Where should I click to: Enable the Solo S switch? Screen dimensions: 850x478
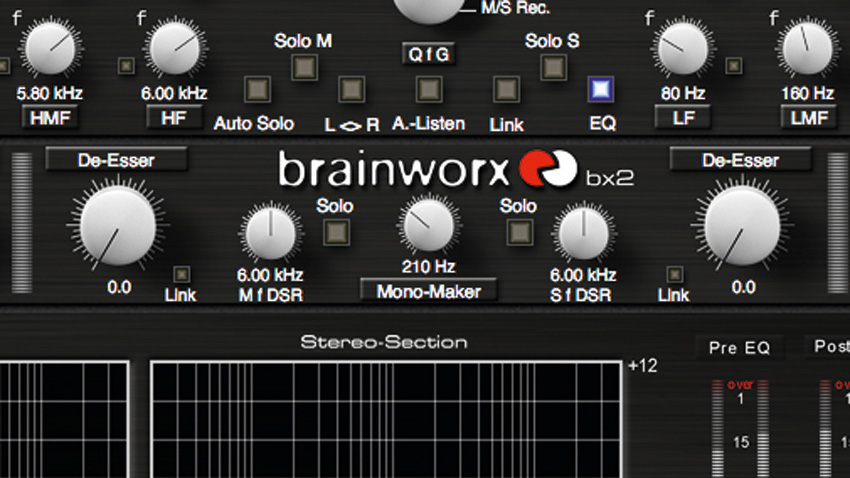coord(553,67)
